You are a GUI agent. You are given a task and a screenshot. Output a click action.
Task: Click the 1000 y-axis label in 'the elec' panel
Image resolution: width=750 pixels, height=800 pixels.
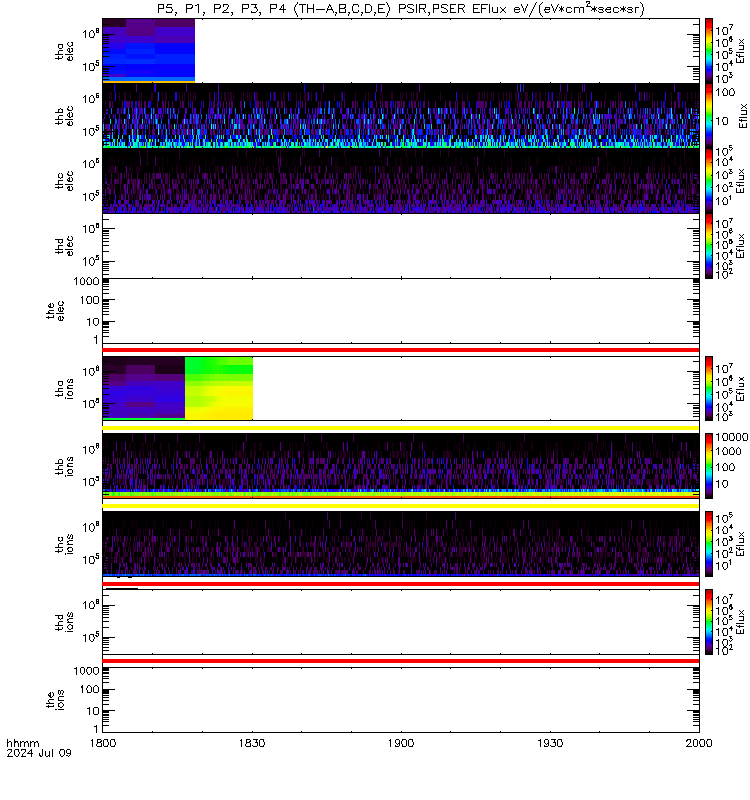86,281
